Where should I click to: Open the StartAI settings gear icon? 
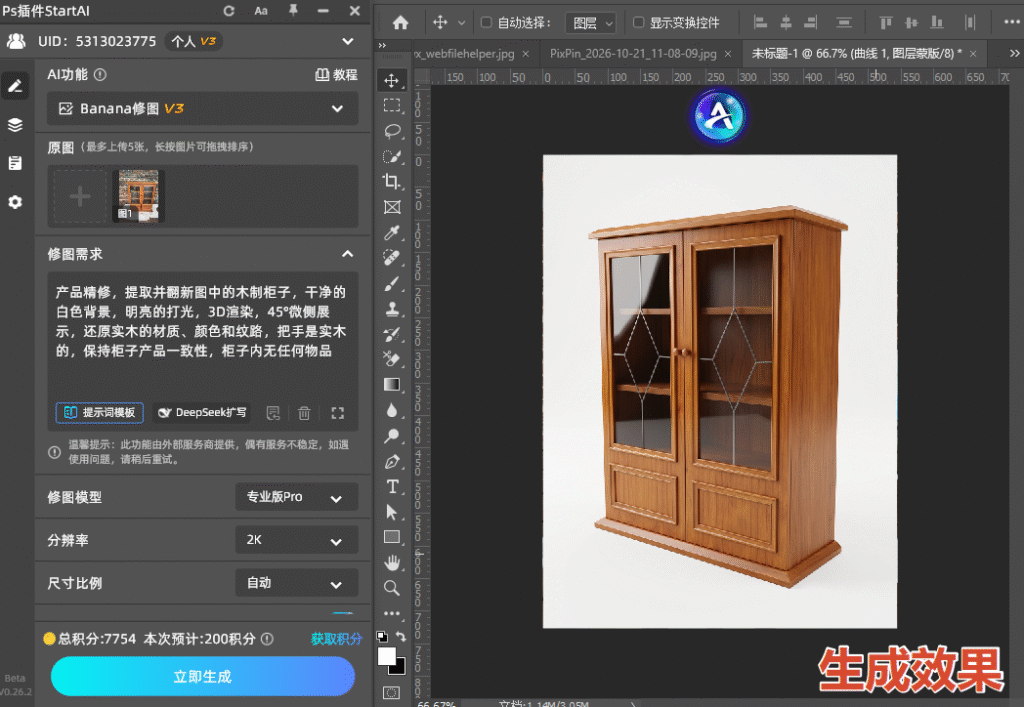15,202
